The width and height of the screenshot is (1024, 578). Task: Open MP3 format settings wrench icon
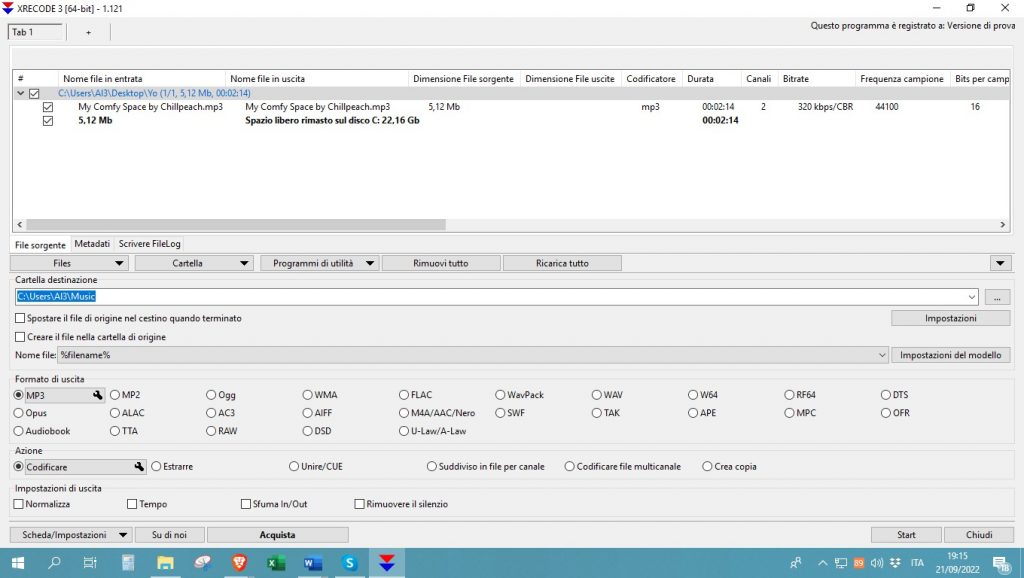pos(98,395)
